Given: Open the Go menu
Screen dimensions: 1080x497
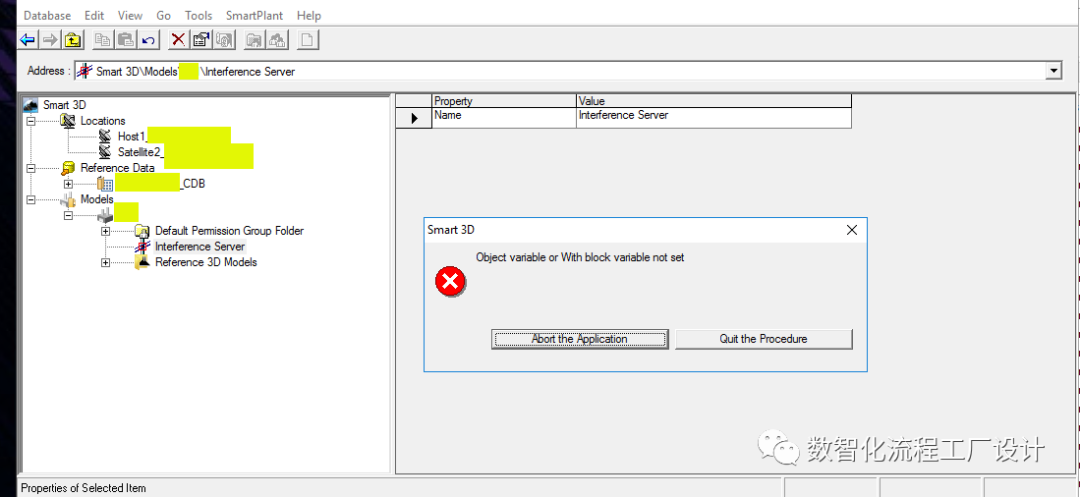Looking at the screenshot, I should pos(164,15).
